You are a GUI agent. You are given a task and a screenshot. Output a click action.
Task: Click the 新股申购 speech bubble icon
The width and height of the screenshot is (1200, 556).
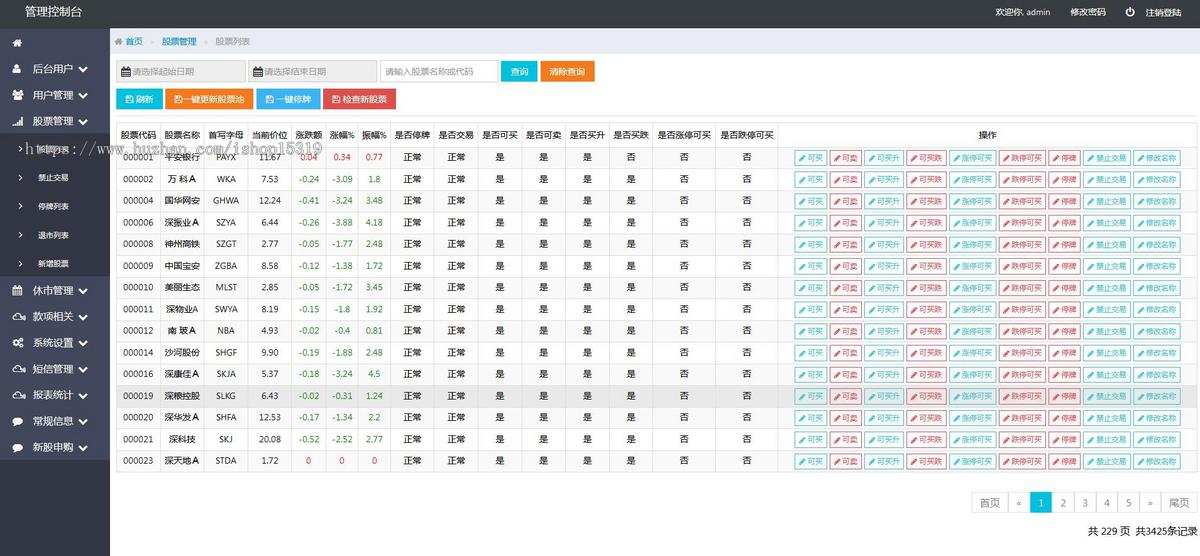point(18,447)
